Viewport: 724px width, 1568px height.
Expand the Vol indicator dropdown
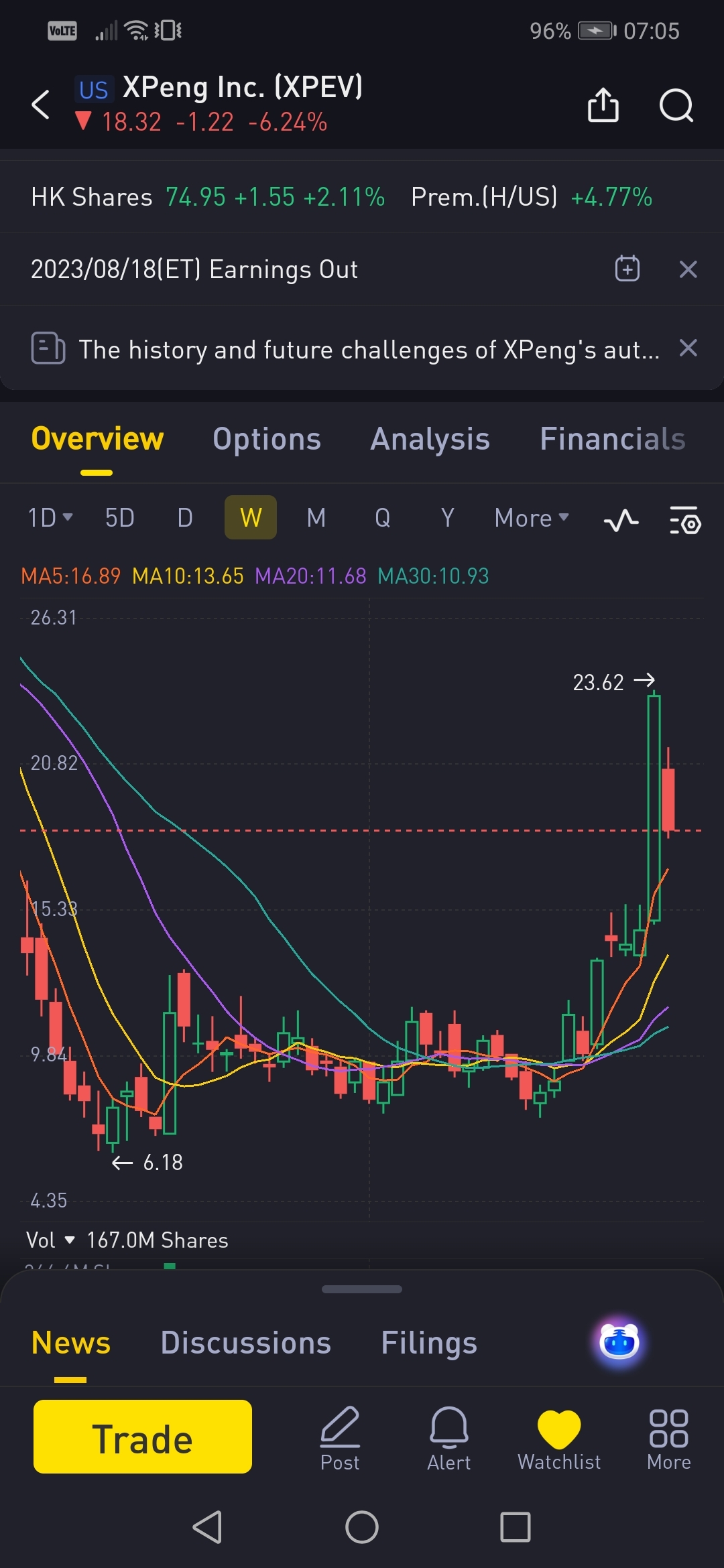point(50,1240)
